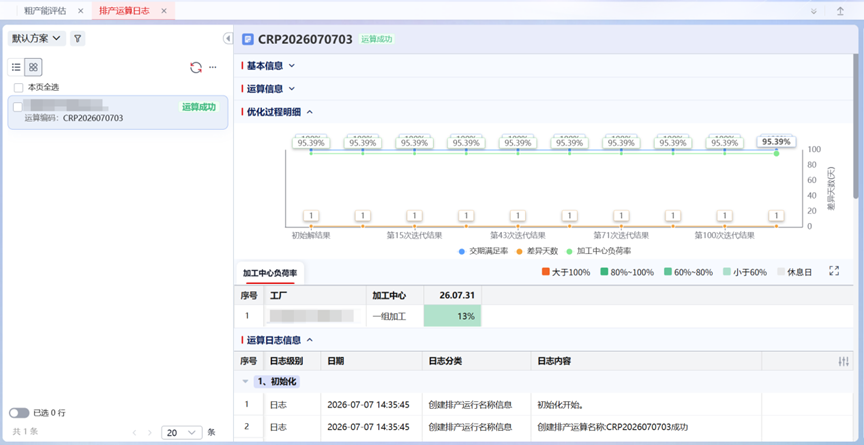Toggle 加工中心负荷率 chart legend series
Viewport: 864px width, 445px height.
(598, 251)
